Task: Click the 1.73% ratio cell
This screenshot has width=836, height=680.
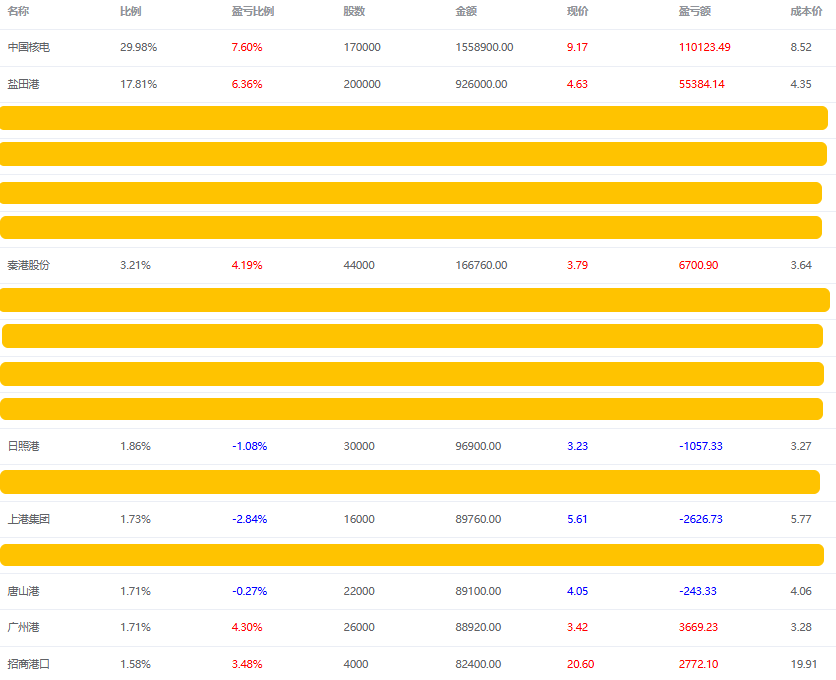Action: coord(135,519)
